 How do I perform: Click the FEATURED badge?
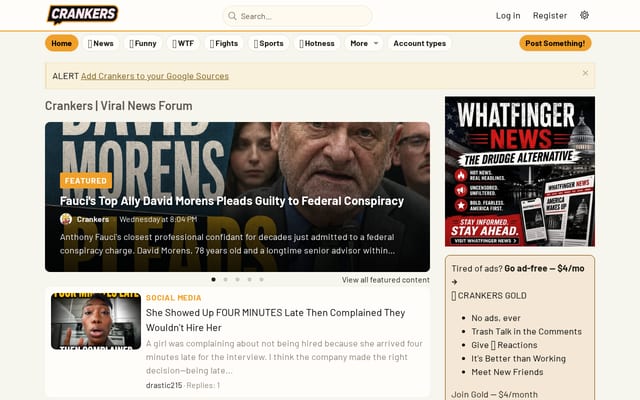tap(86, 180)
